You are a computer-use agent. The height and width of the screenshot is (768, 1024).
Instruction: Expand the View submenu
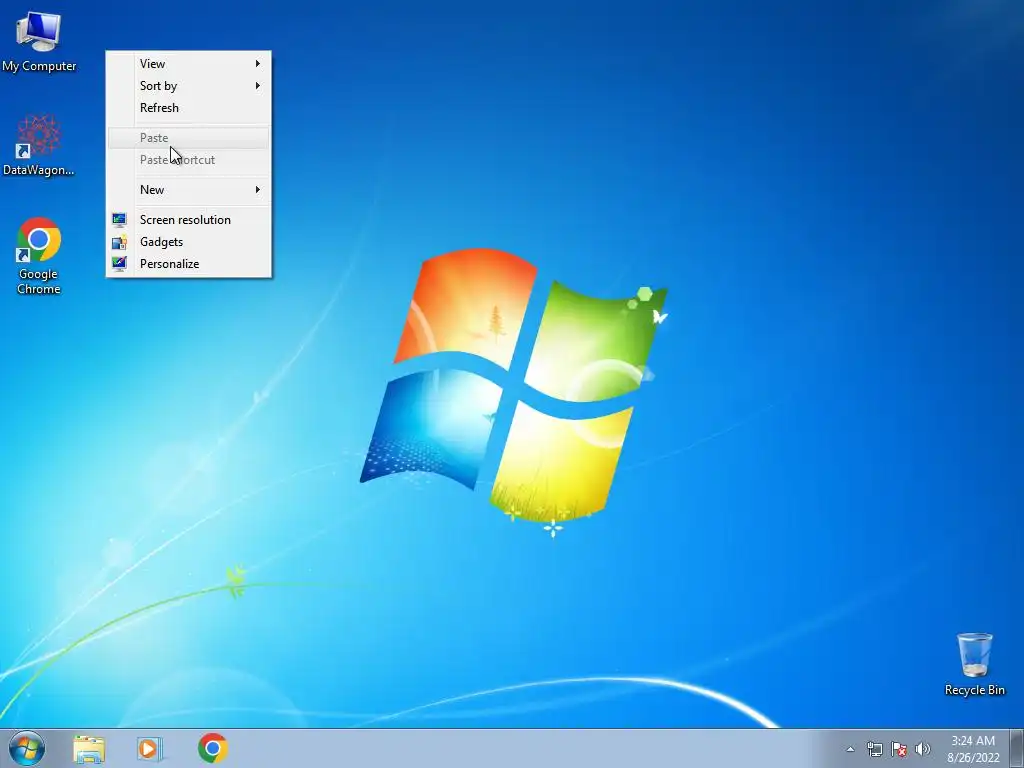click(188, 63)
